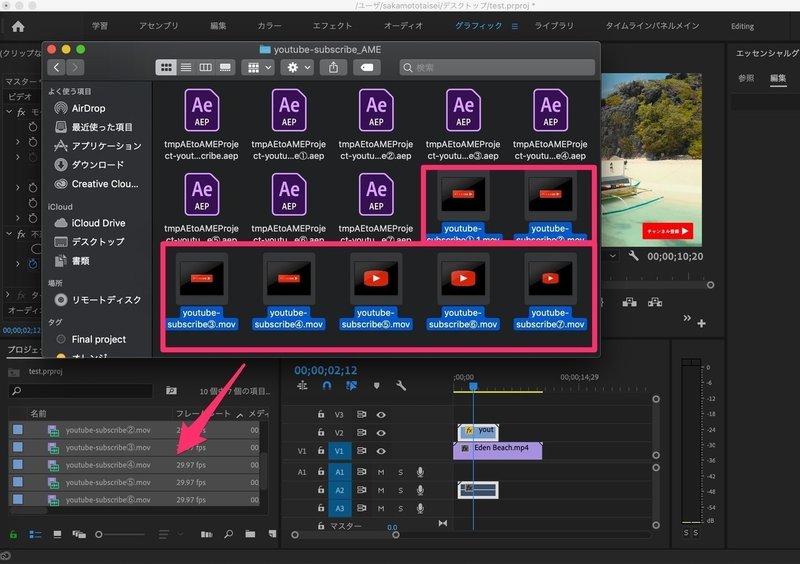800x564 pixels.
Task: Select Finder column view button
Action: tap(205, 67)
